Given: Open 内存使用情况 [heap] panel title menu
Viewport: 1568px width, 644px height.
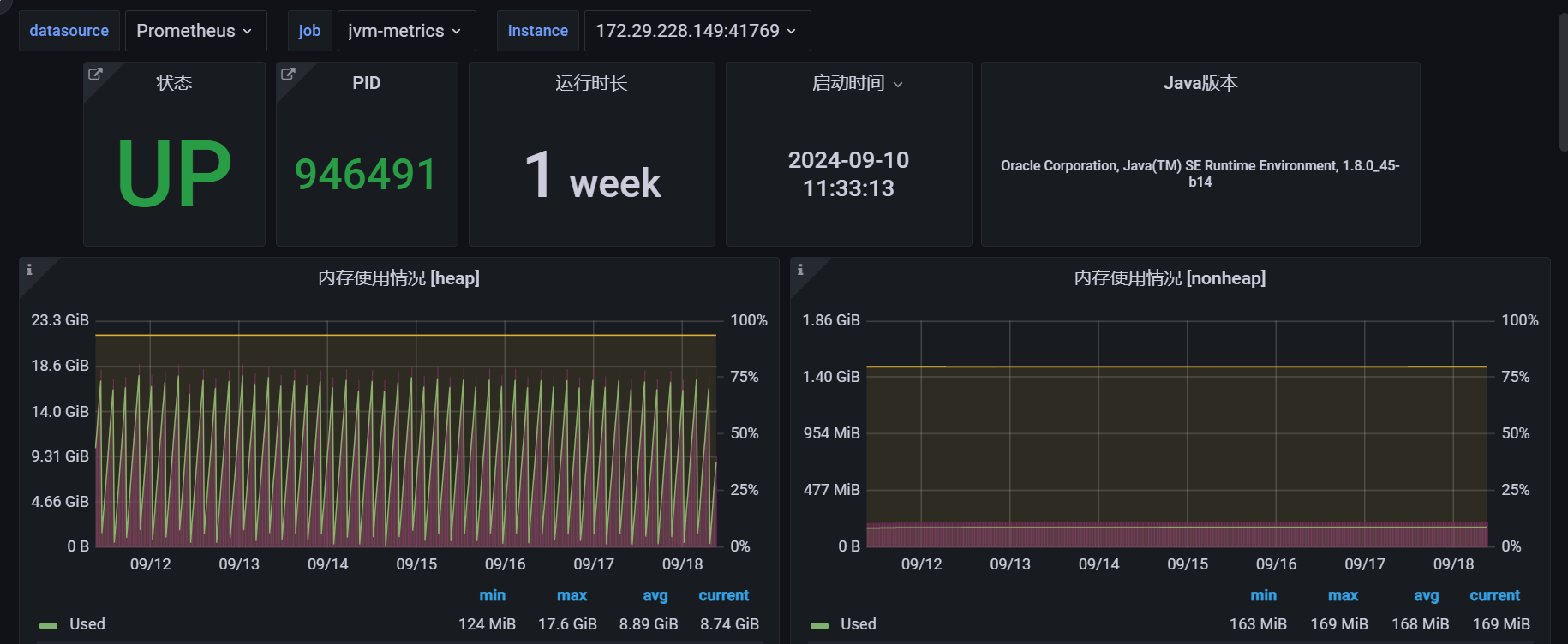Looking at the screenshot, I should (x=398, y=278).
